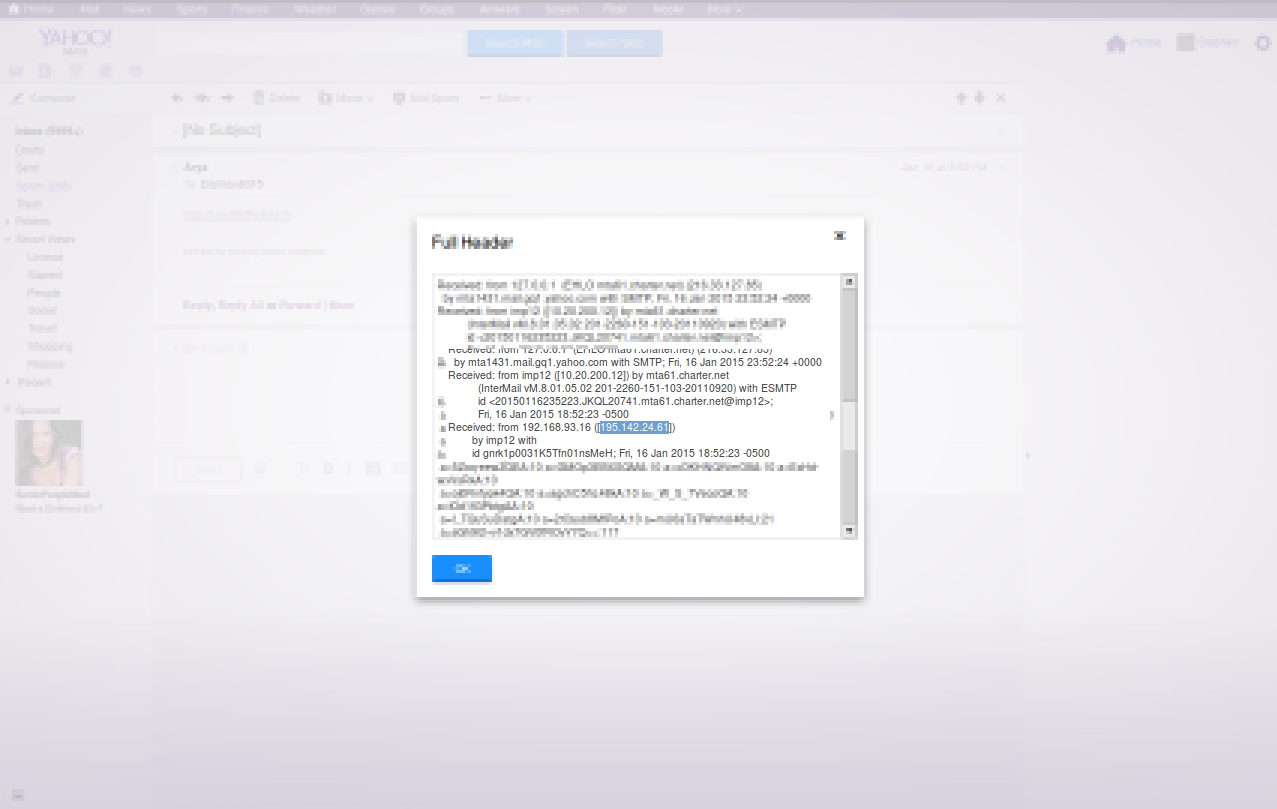This screenshot has width=1277, height=809.
Task: Click the mail search input field
Action: click(308, 44)
